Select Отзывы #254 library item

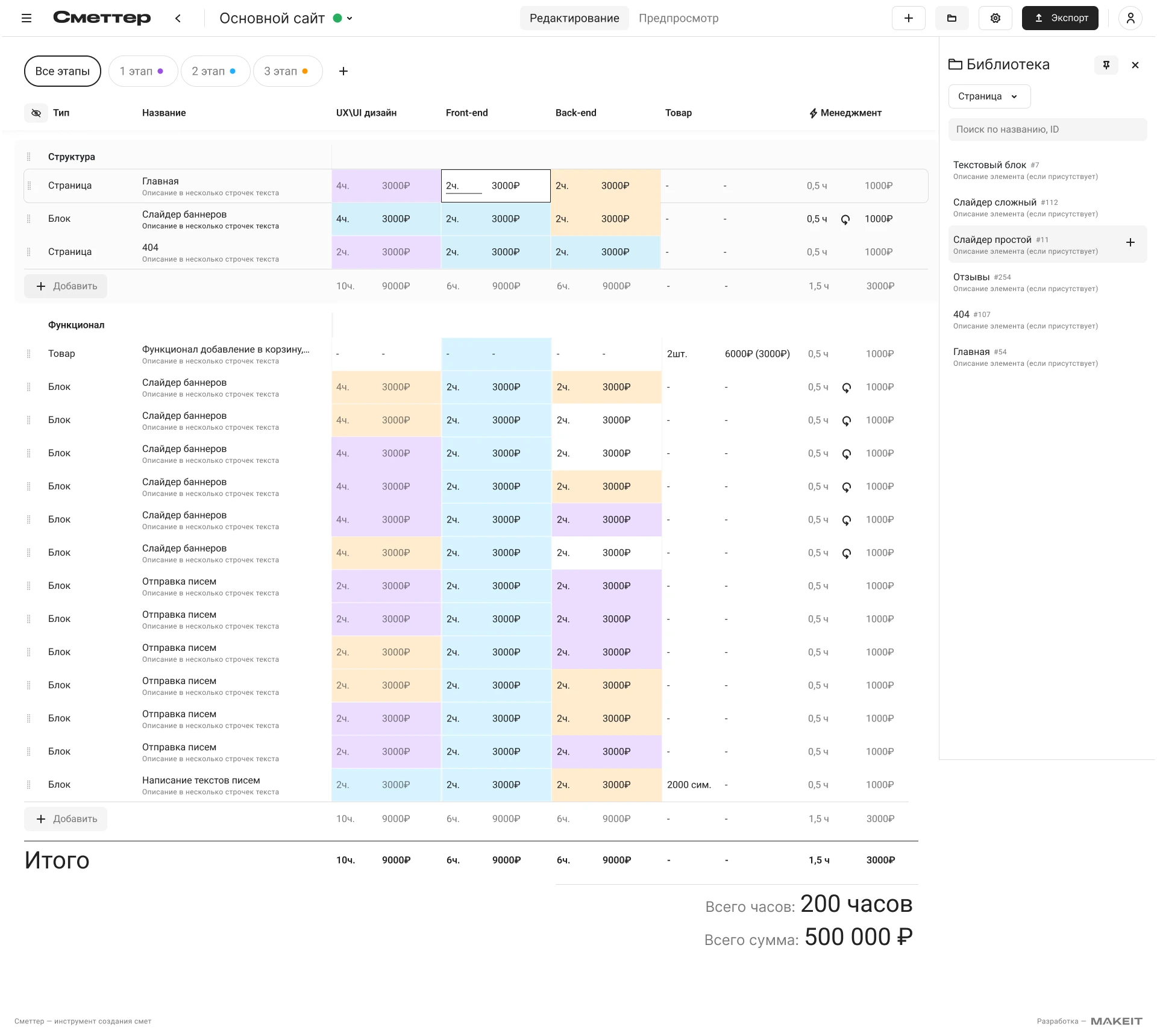click(x=1048, y=282)
